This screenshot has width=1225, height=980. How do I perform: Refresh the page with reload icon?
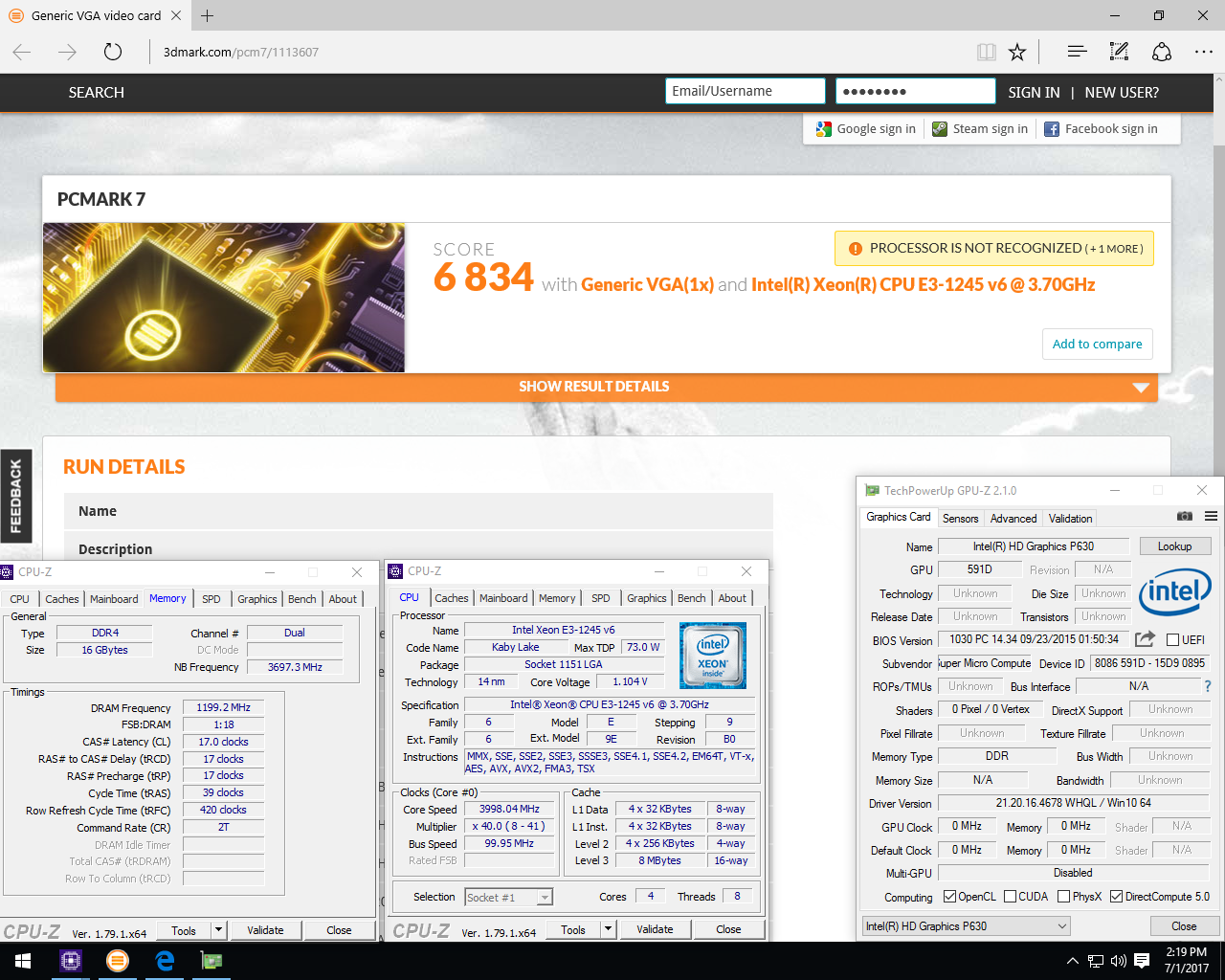click(113, 52)
